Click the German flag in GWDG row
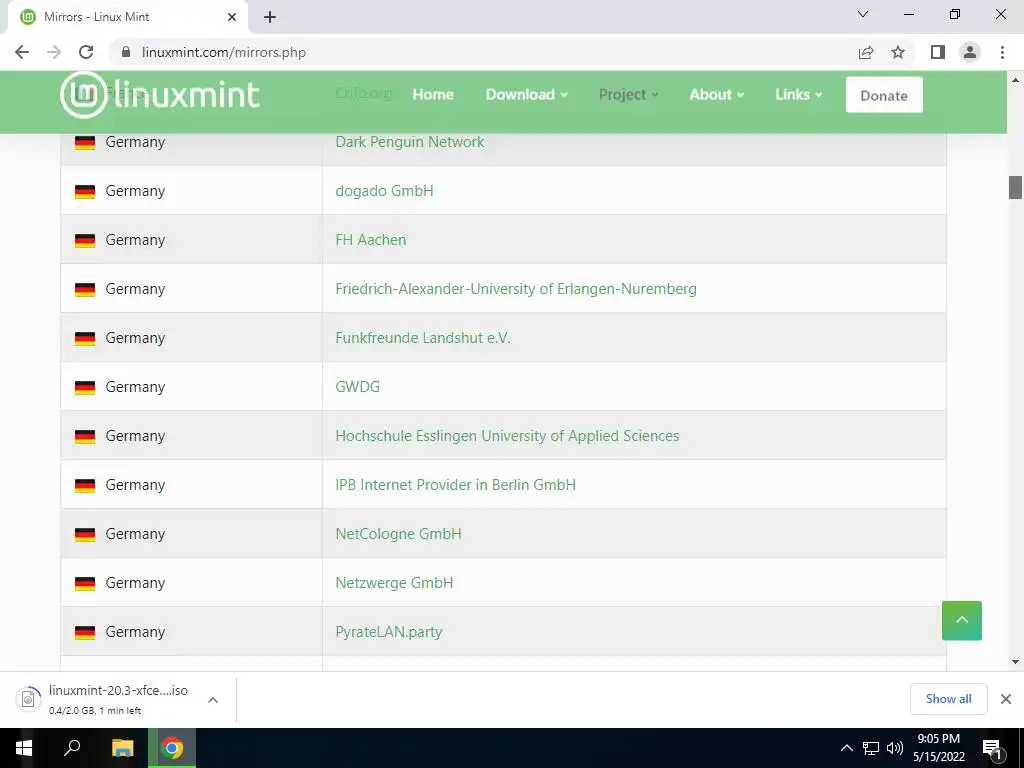Image resolution: width=1024 pixels, height=768 pixels. click(x=85, y=387)
